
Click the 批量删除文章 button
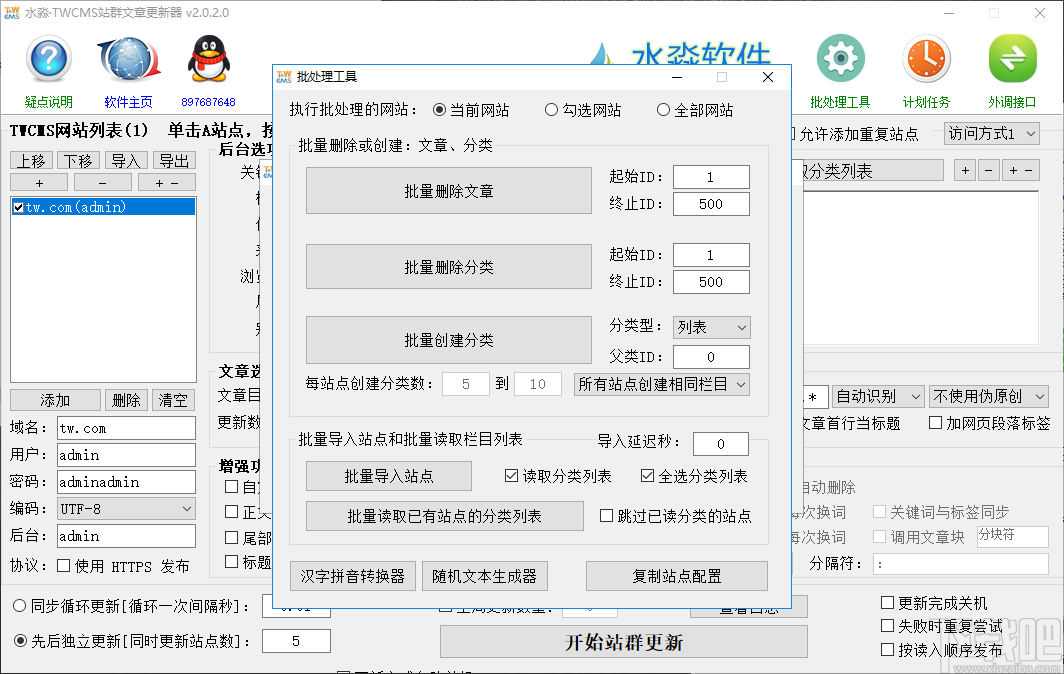coord(448,192)
